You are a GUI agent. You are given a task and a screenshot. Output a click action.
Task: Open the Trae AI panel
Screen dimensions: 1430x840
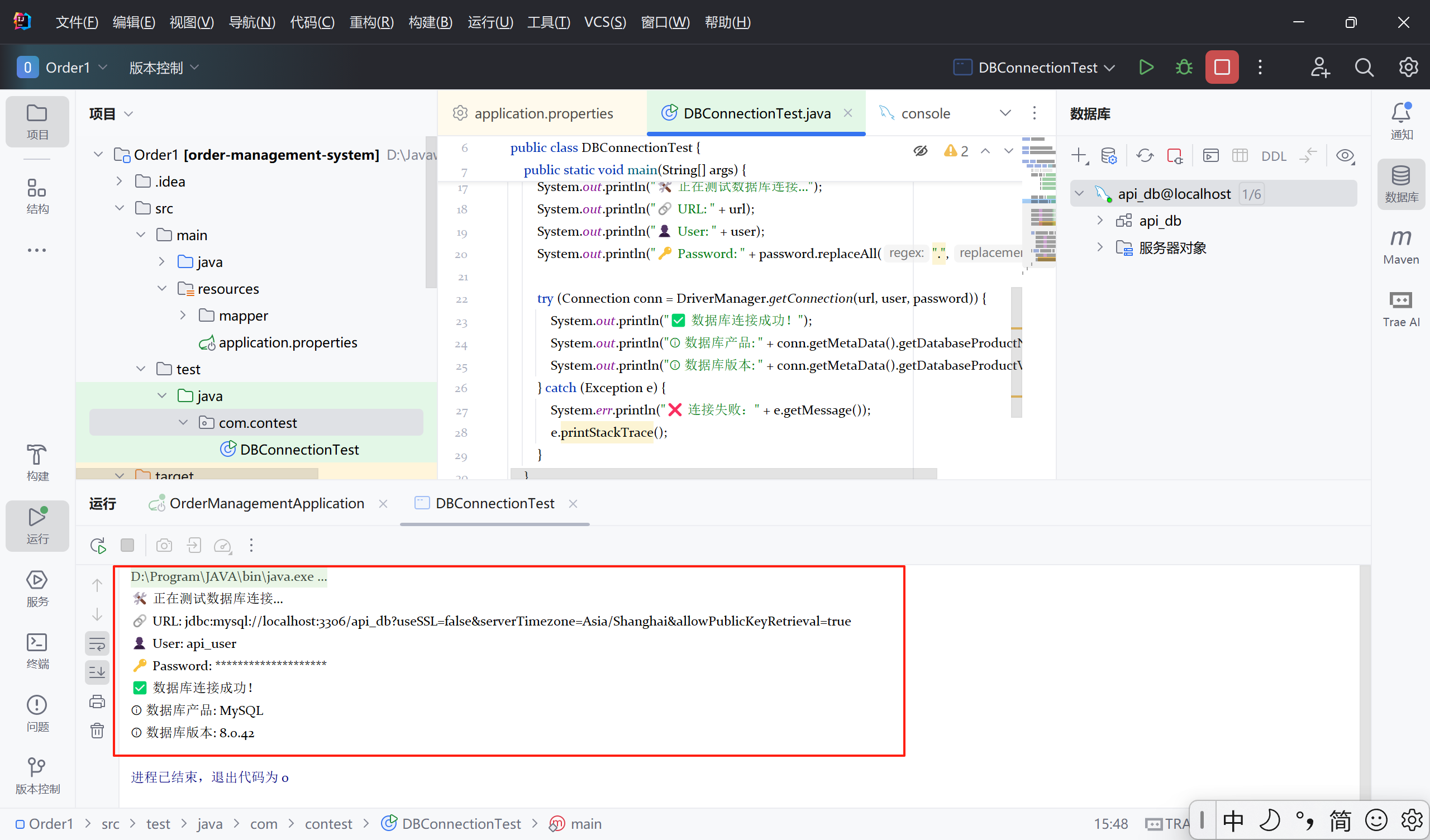pos(1401,309)
